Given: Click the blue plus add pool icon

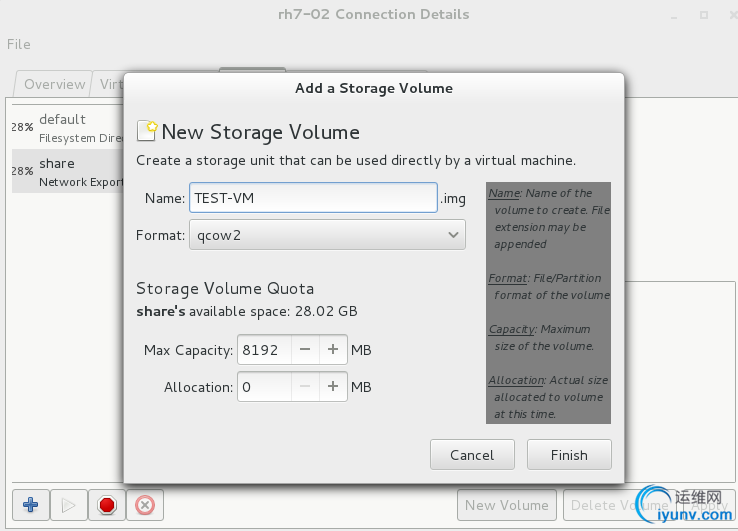Looking at the screenshot, I should point(31,505).
